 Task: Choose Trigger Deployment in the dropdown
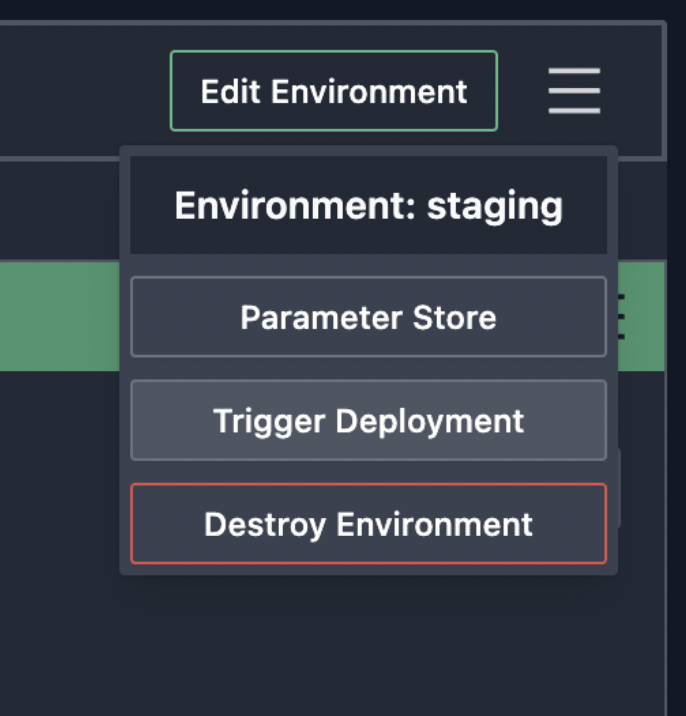click(x=368, y=420)
